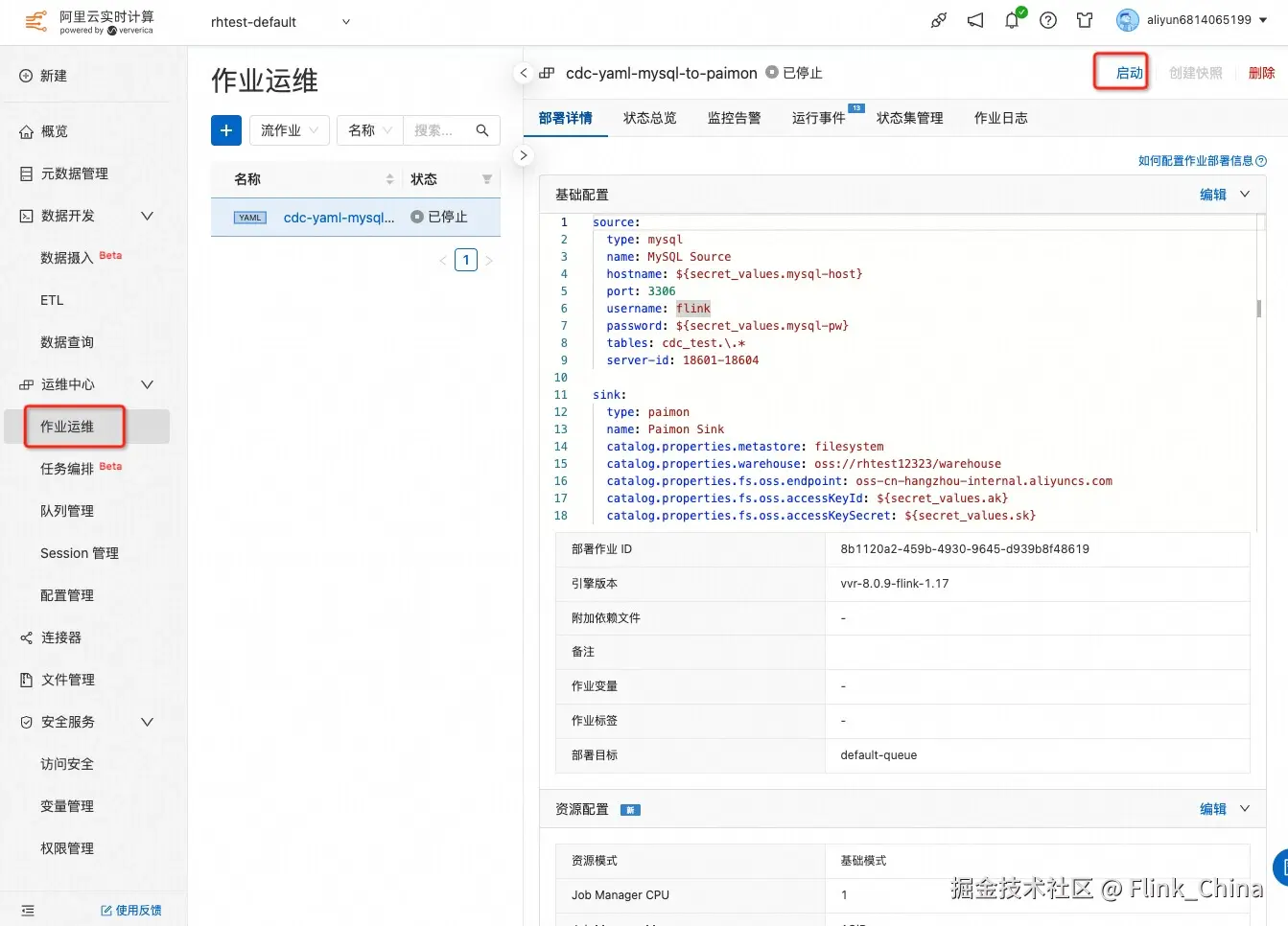Click 编辑 in the 基础配置 section
Viewport: 1288px width, 926px height.
(1213, 195)
